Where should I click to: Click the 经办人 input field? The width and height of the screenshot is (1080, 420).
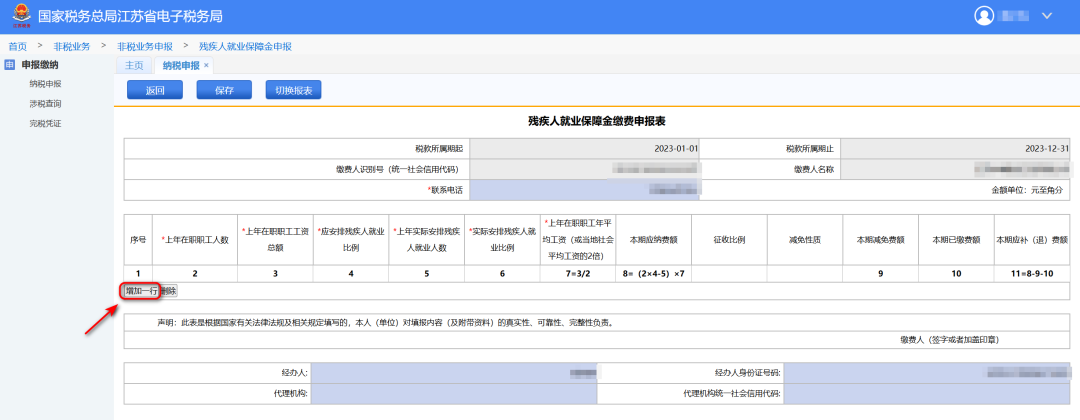click(x=453, y=373)
